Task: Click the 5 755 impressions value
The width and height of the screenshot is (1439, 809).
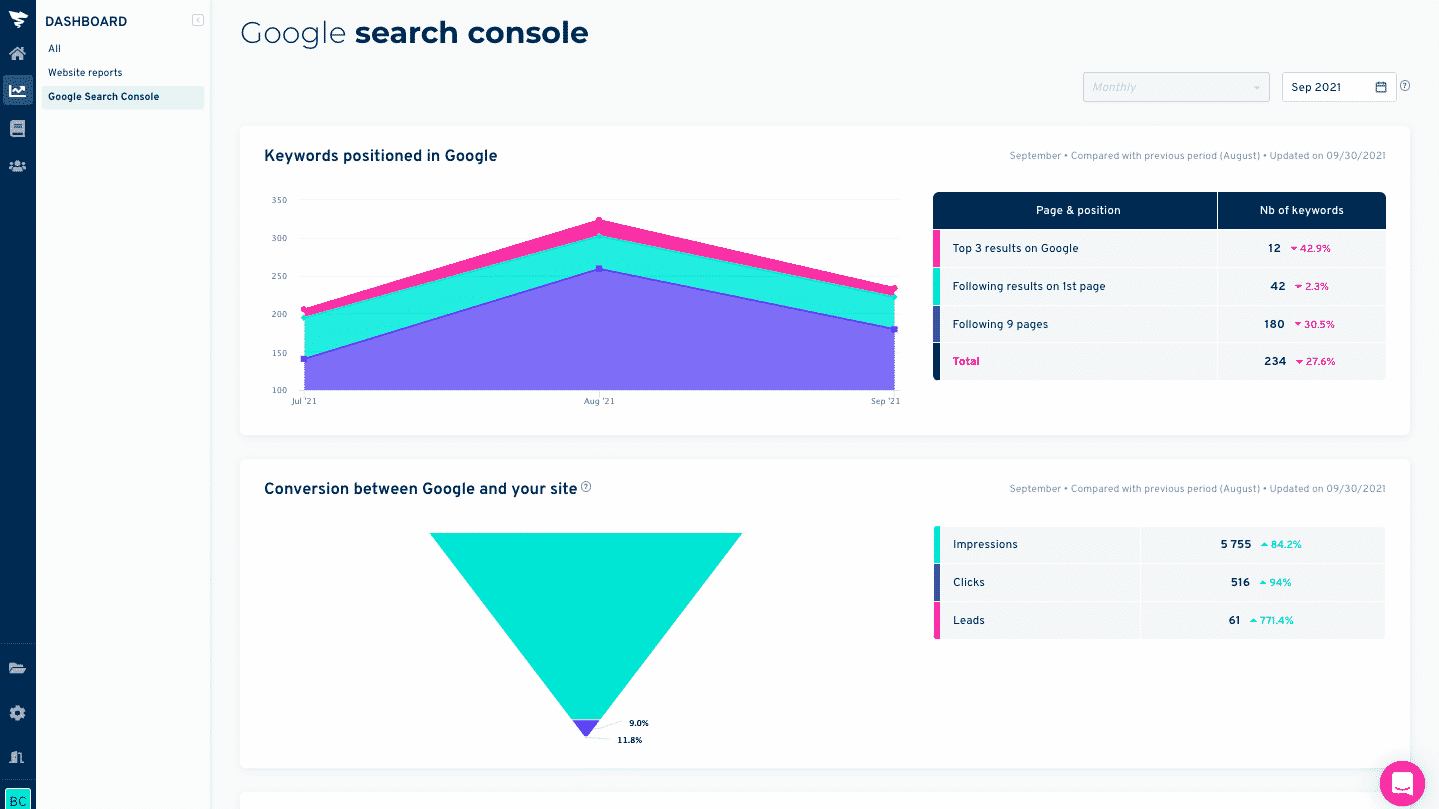Action: point(1235,545)
